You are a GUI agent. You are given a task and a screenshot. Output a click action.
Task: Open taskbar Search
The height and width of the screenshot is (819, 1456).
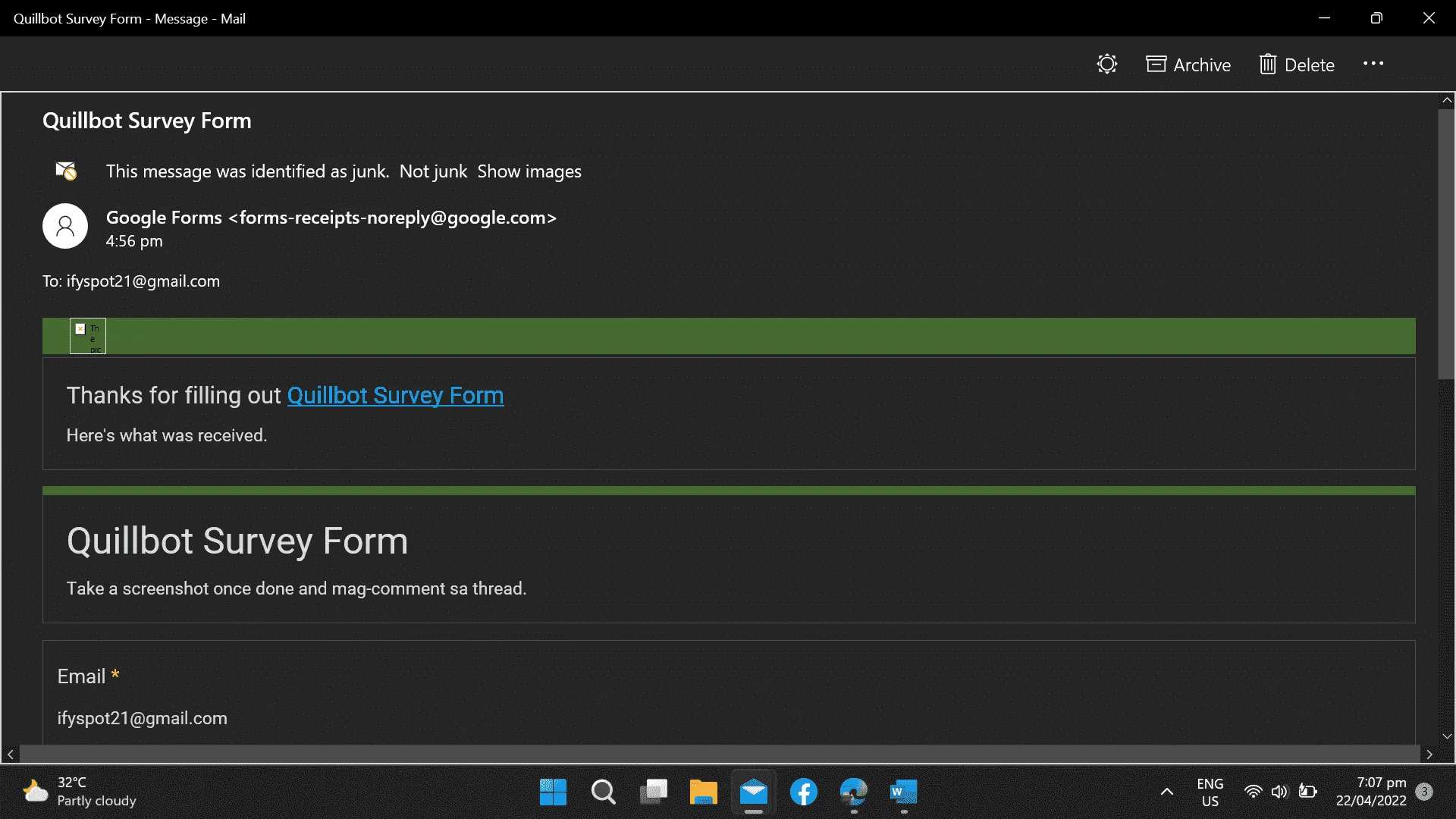(603, 792)
